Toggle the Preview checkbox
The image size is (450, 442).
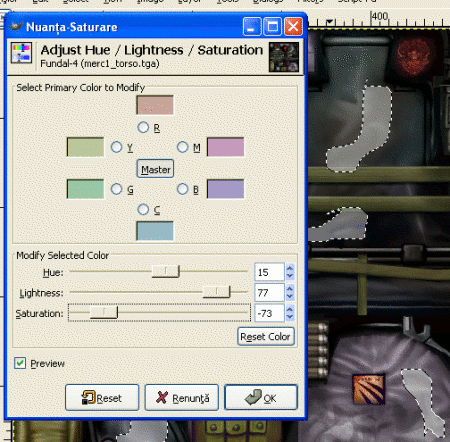pos(20,363)
